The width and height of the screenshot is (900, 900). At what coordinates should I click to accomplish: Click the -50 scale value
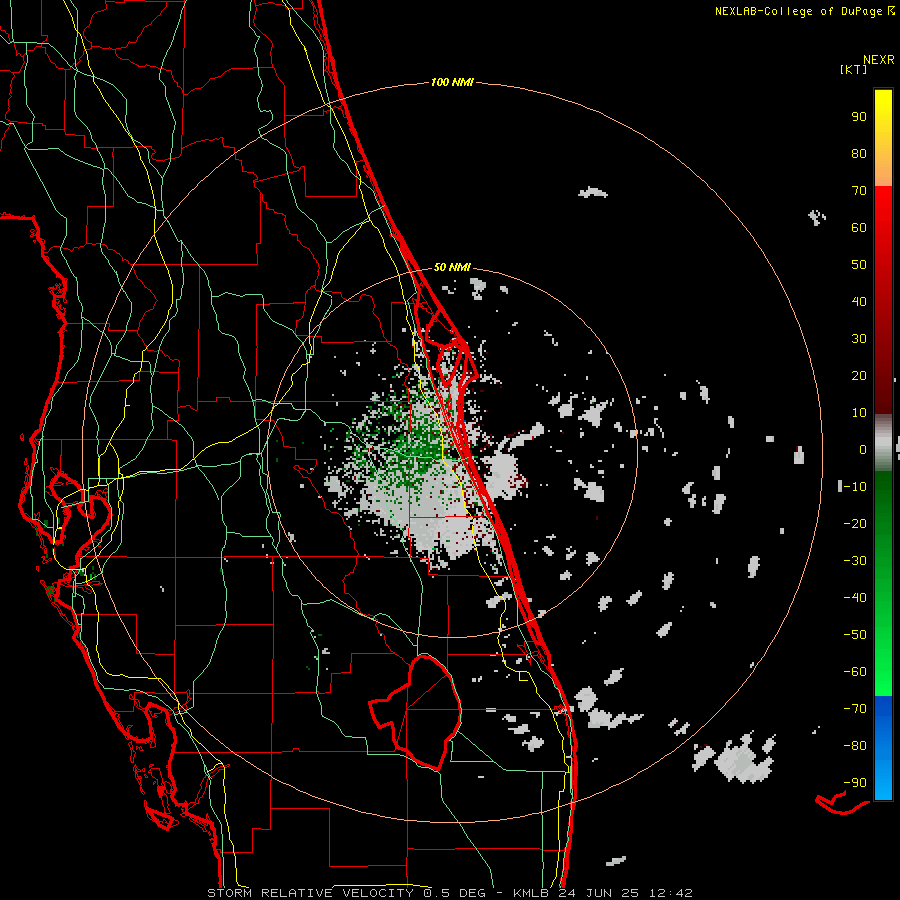(855, 634)
